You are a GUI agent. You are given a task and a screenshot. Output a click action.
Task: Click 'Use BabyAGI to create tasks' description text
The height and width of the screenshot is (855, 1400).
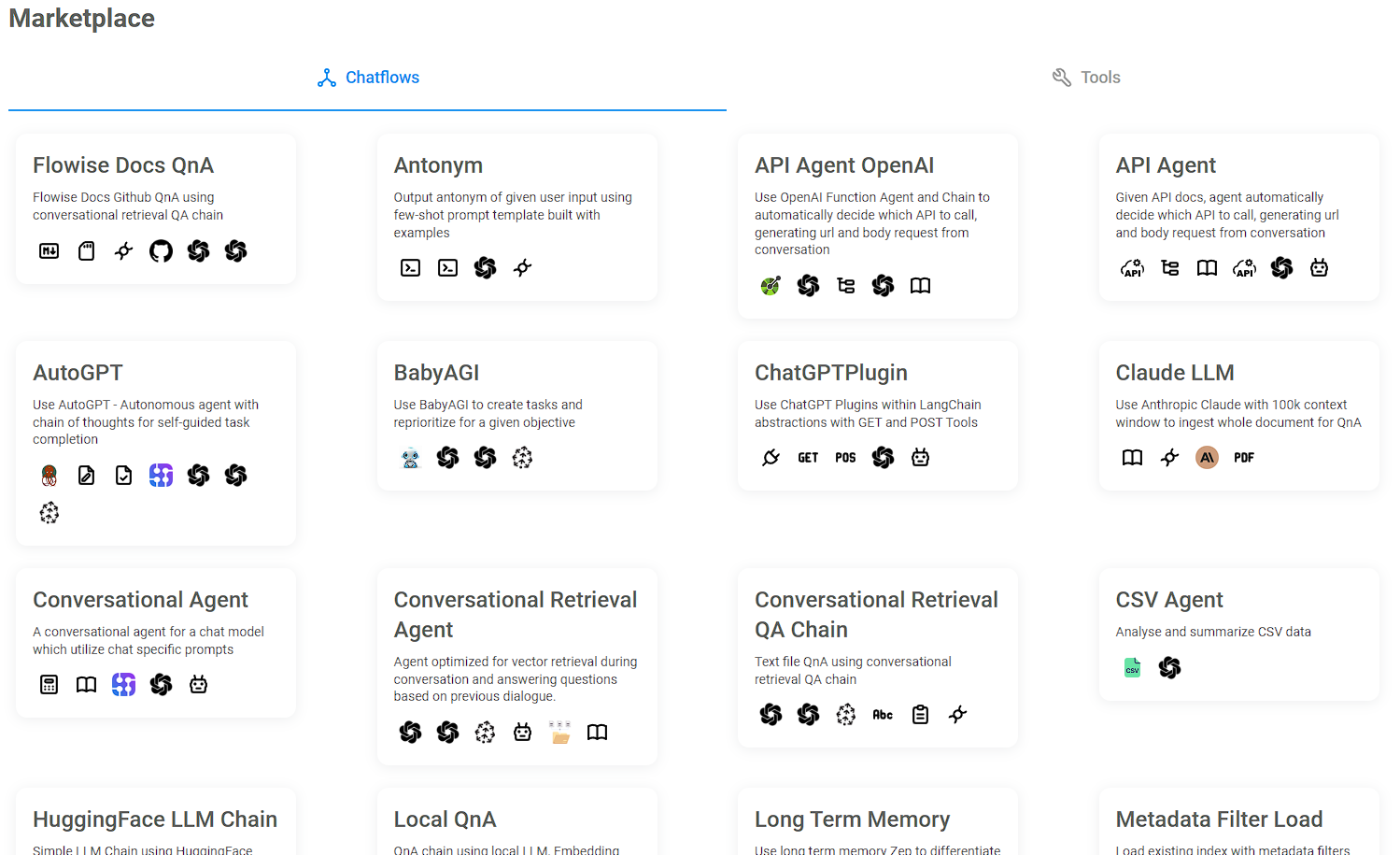coord(488,414)
